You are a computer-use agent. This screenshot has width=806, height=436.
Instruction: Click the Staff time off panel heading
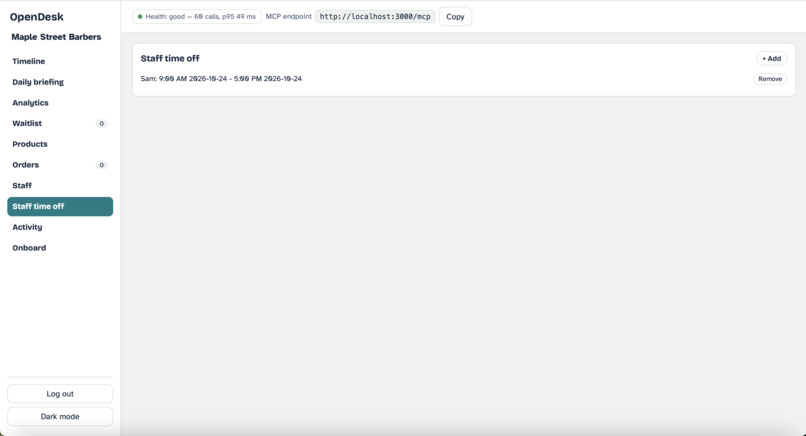tap(170, 59)
